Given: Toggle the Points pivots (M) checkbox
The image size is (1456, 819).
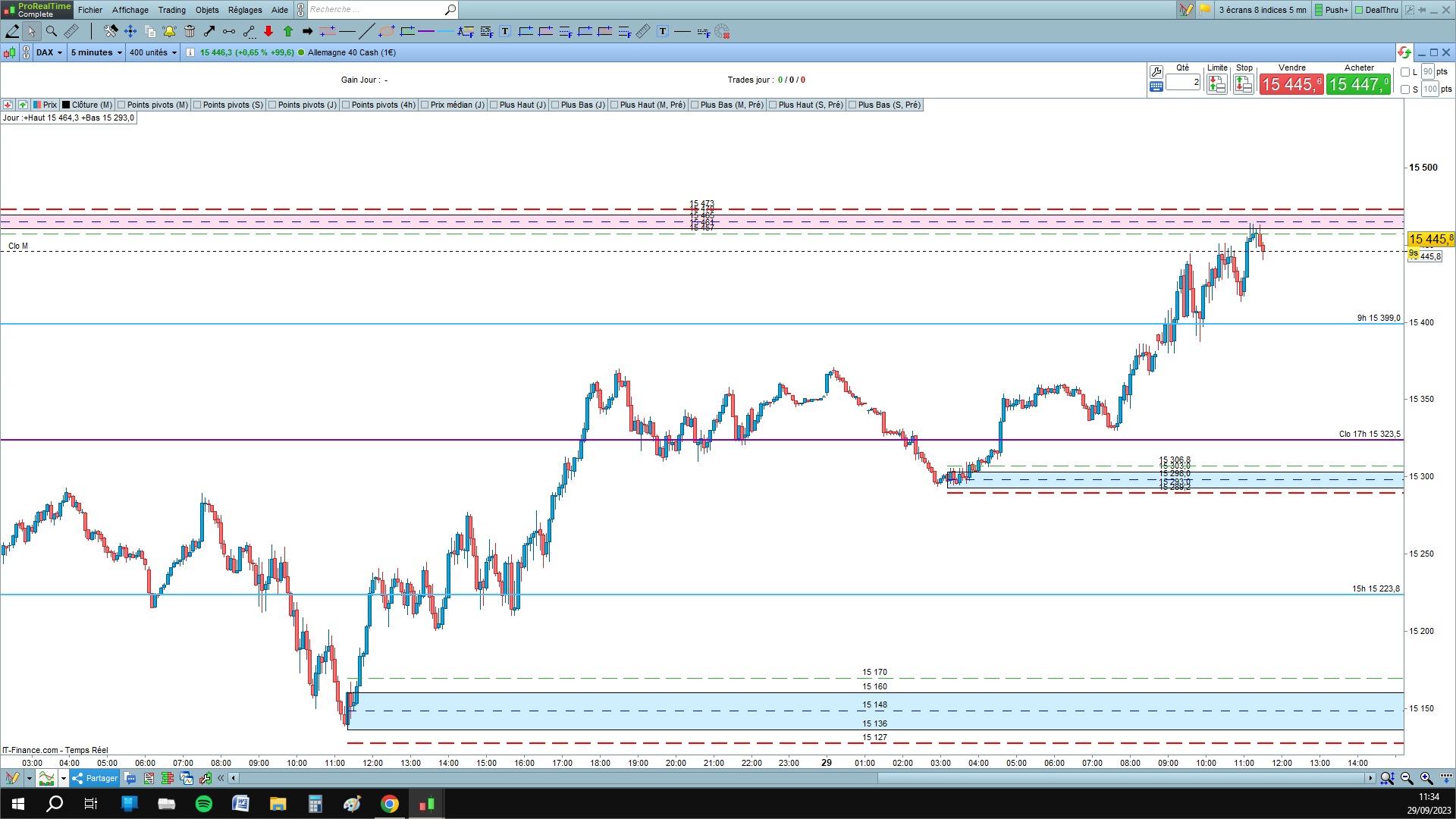Looking at the screenshot, I should [121, 105].
